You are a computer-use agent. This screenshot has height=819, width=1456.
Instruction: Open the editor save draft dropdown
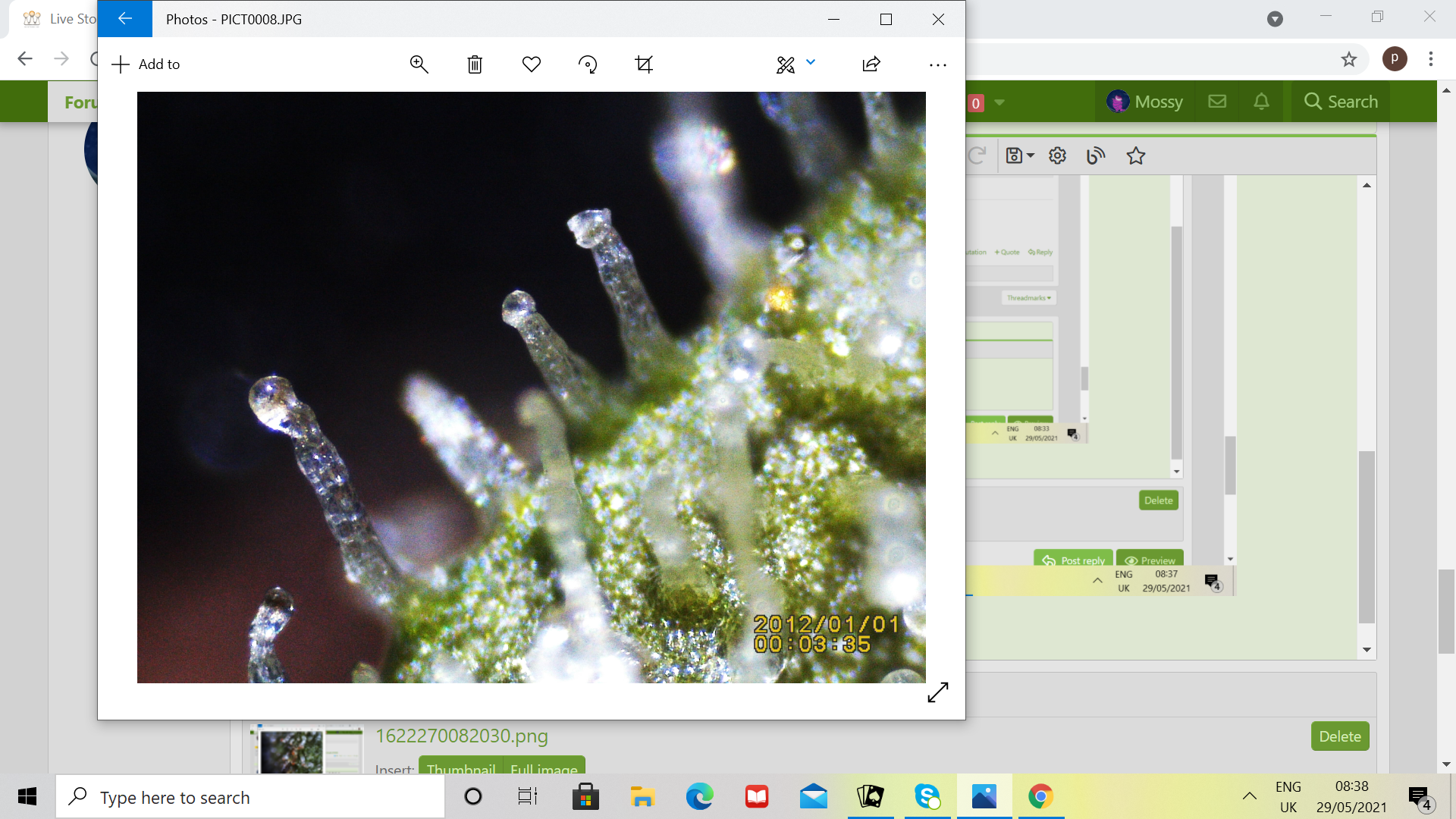click(1020, 155)
